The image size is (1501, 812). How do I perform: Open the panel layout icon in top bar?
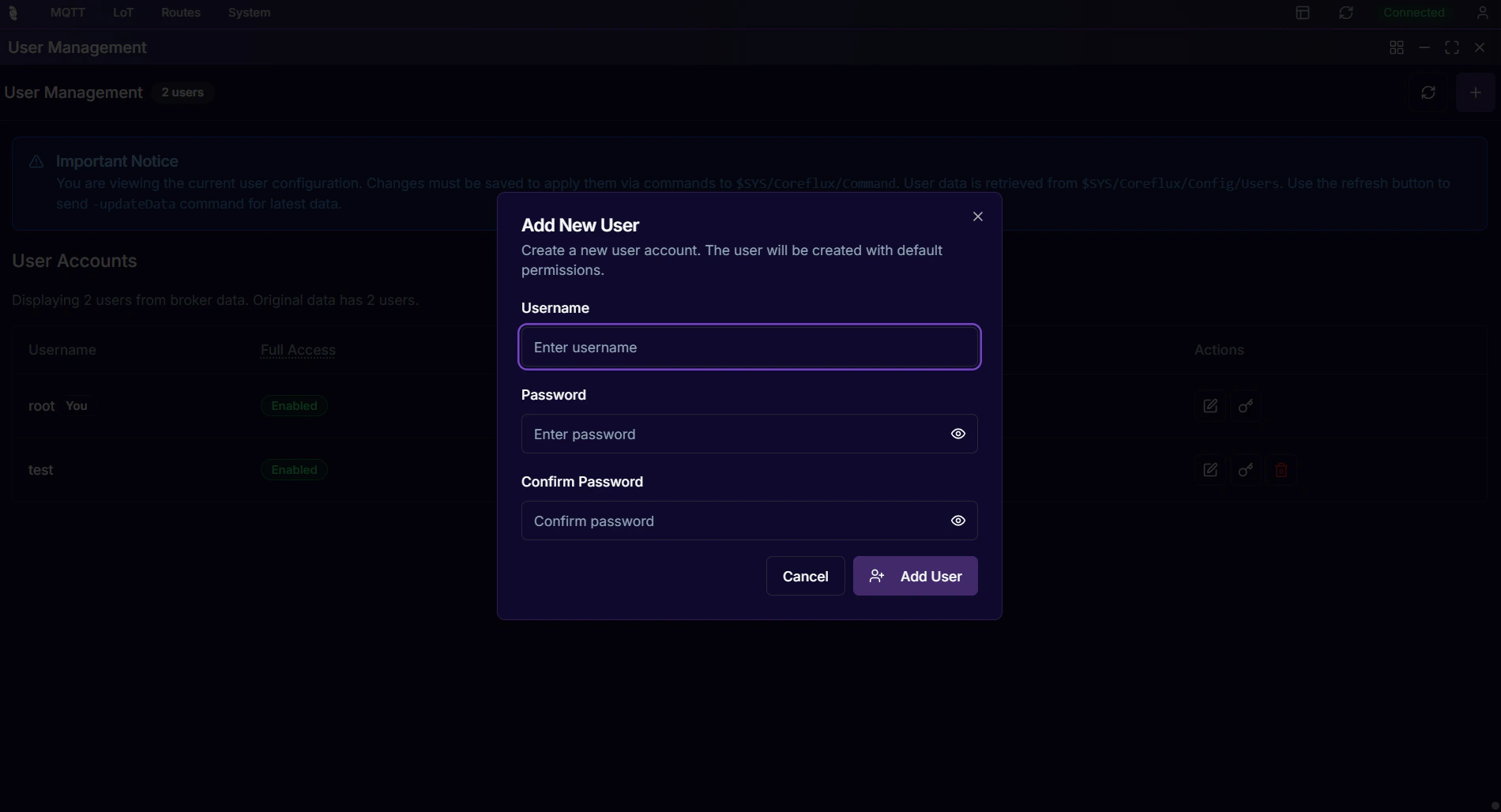pyautogui.click(x=1303, y=12)
